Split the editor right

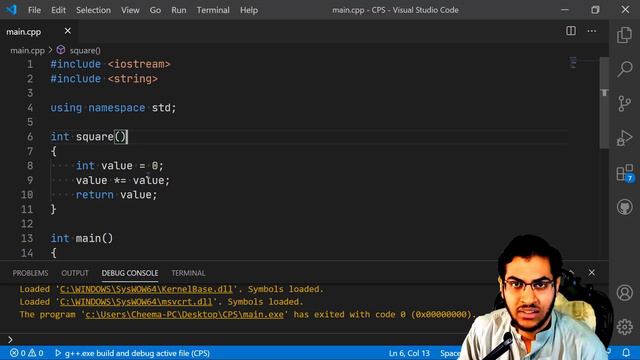pos(571,31)
